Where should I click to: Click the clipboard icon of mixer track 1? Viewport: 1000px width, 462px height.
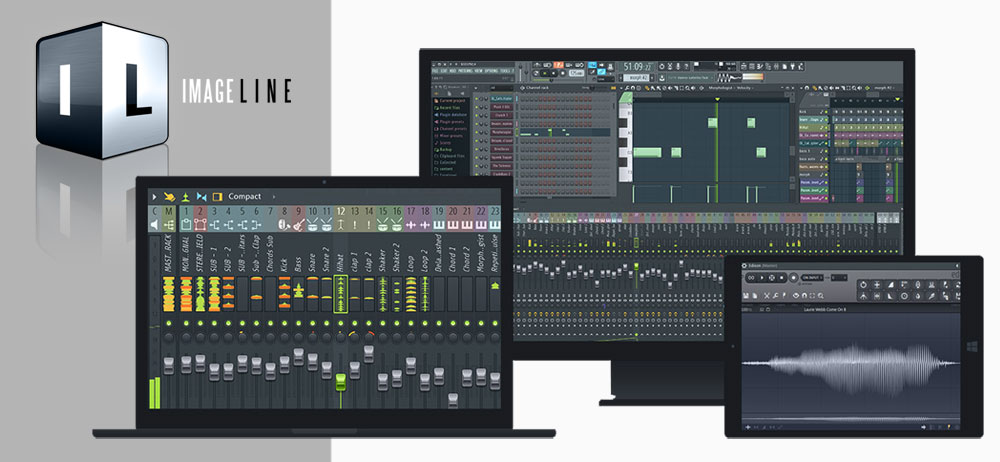[186, 225]
